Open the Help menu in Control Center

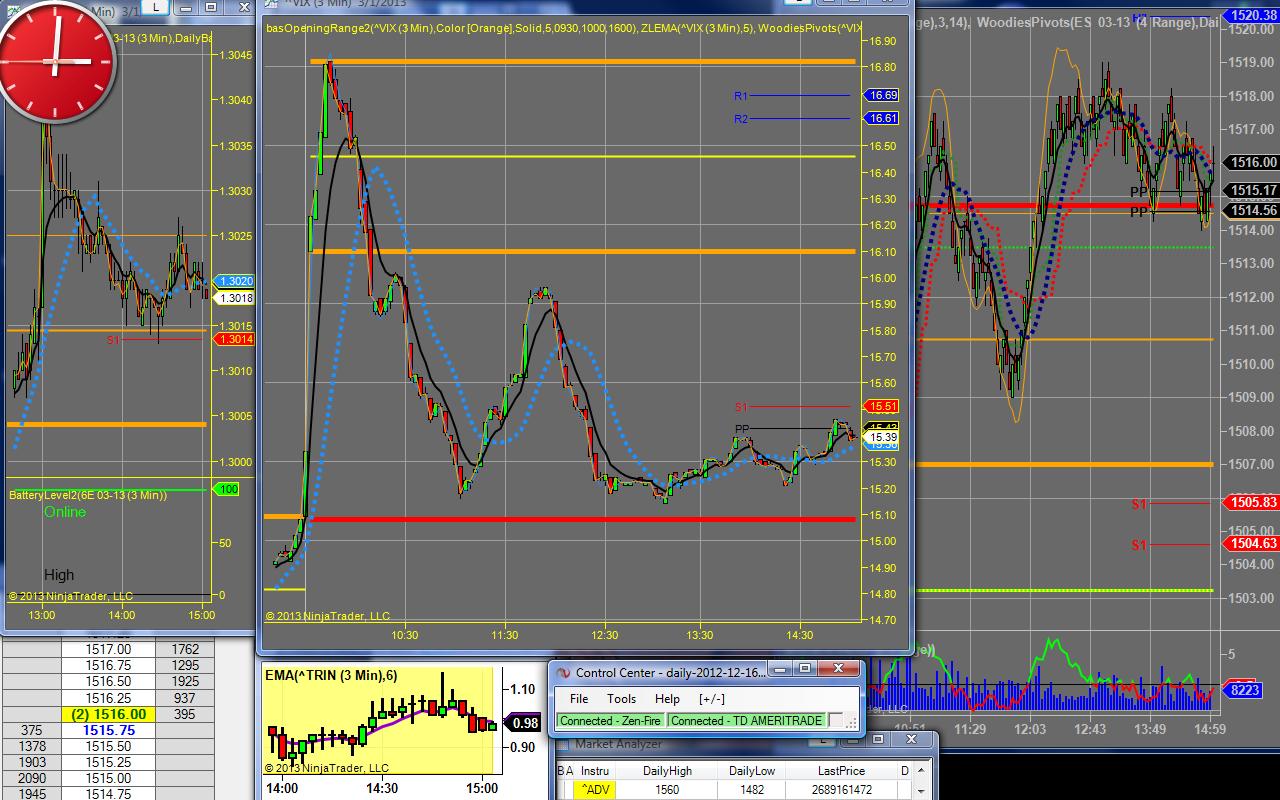coord(667,699)
